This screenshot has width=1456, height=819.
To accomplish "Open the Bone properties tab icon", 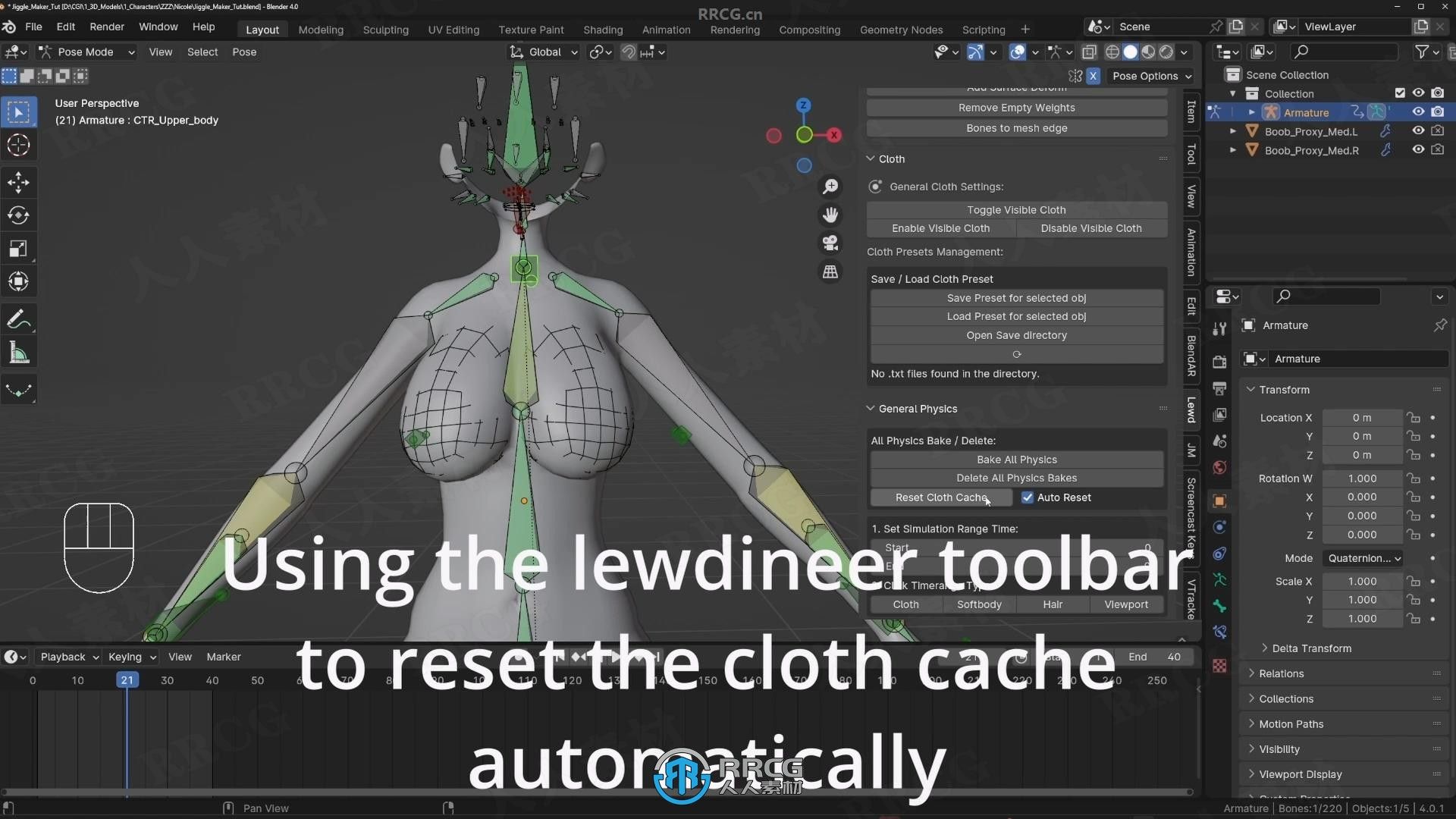I will (x=1219, y=606).
